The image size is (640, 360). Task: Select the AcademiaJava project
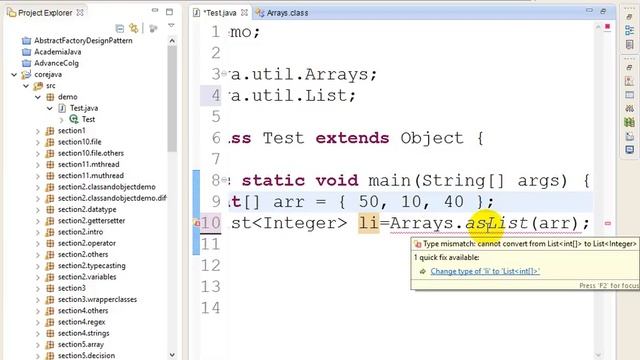pos(58,52)
